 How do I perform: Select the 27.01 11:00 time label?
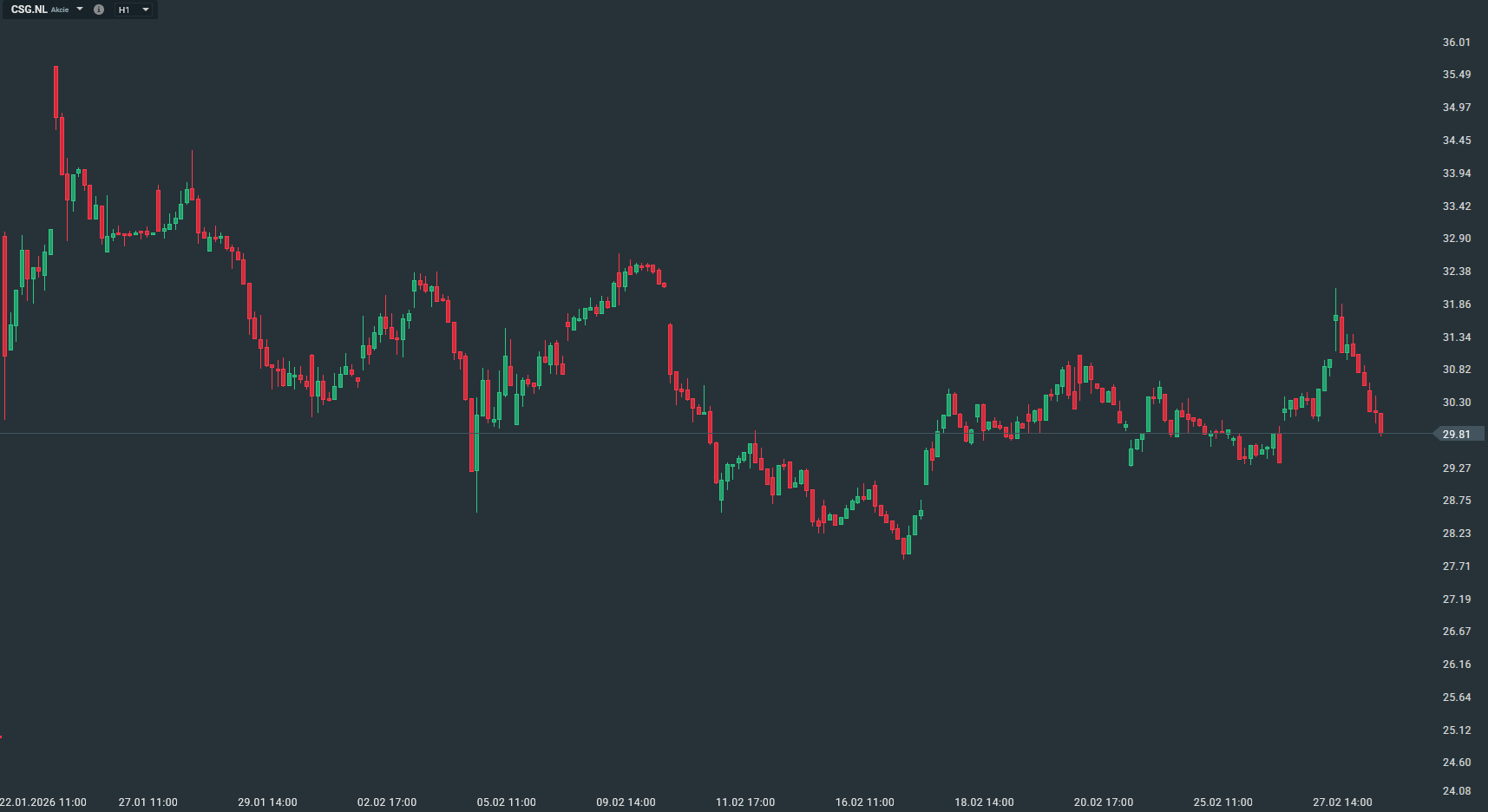[148, 802]
